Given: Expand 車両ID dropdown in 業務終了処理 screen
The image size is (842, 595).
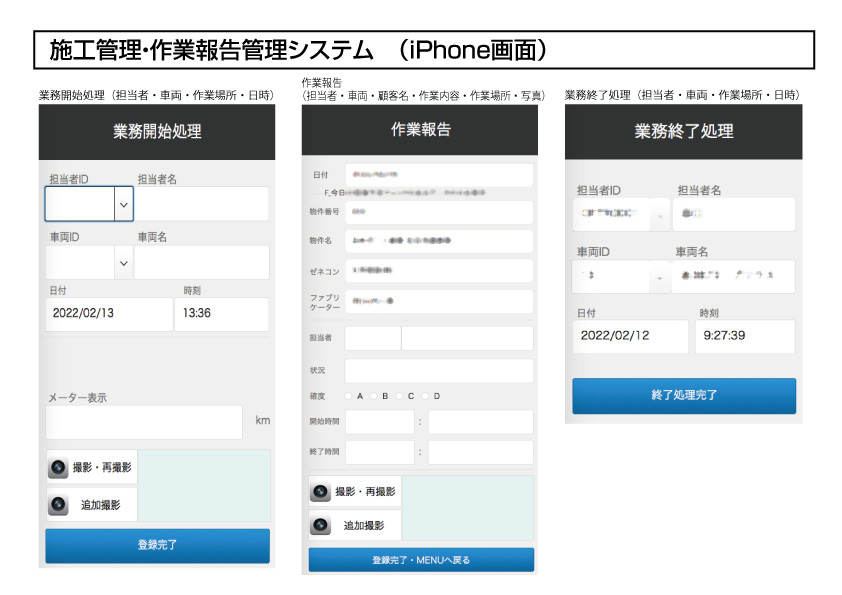Looking at the screenshot, I should pos(661,277).
